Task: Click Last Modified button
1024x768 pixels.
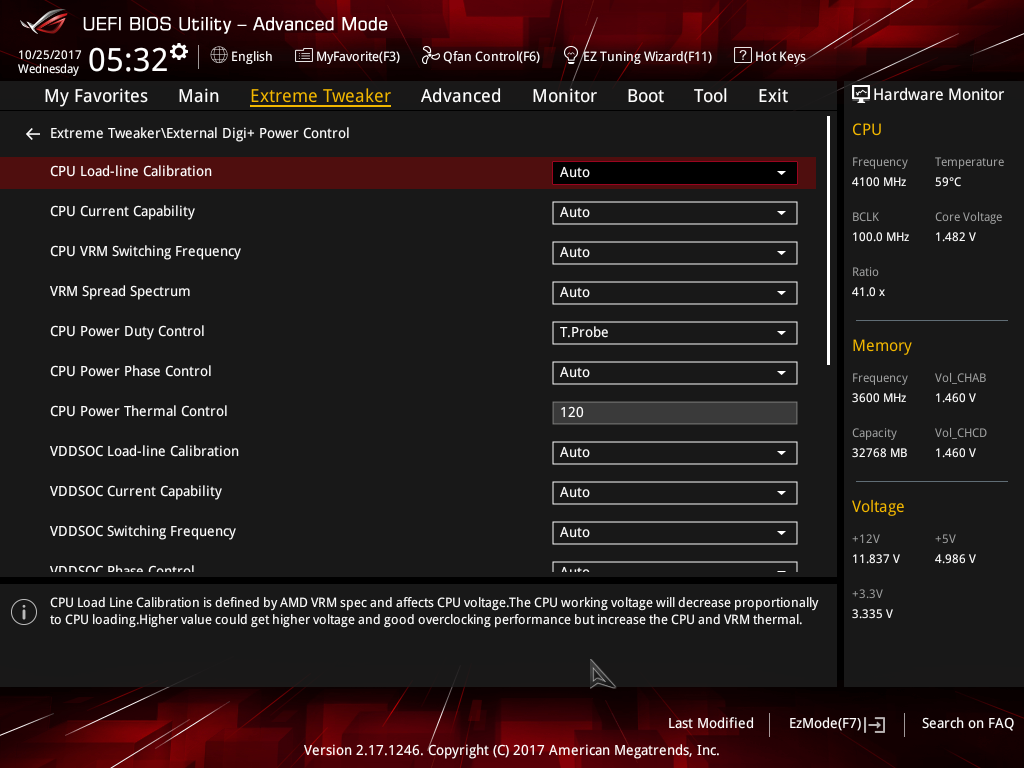Action: (711, 724)
